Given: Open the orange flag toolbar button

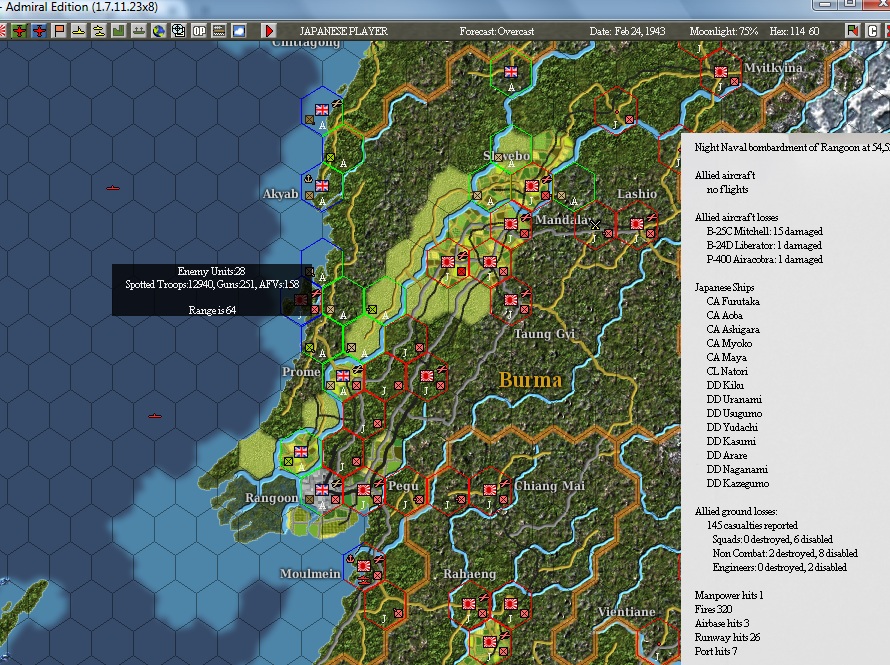Looking at the screenshot, I should click(x=59, y=31).
